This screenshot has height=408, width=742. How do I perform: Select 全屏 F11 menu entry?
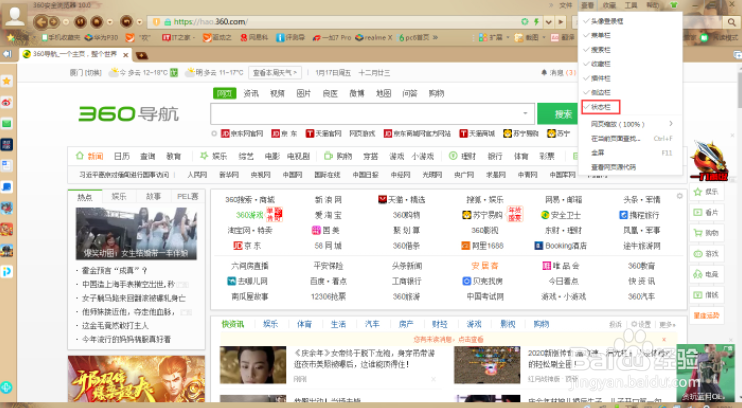630,153
